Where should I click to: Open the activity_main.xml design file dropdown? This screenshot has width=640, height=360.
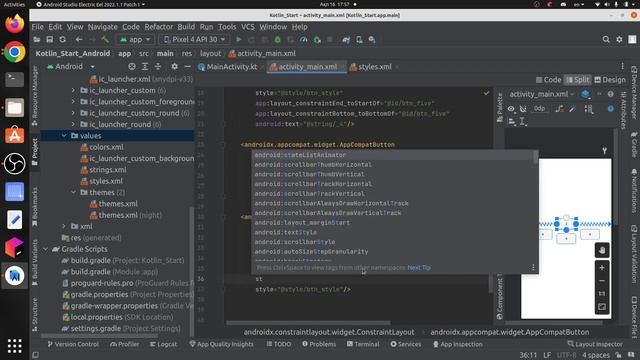tap(542, 94)
